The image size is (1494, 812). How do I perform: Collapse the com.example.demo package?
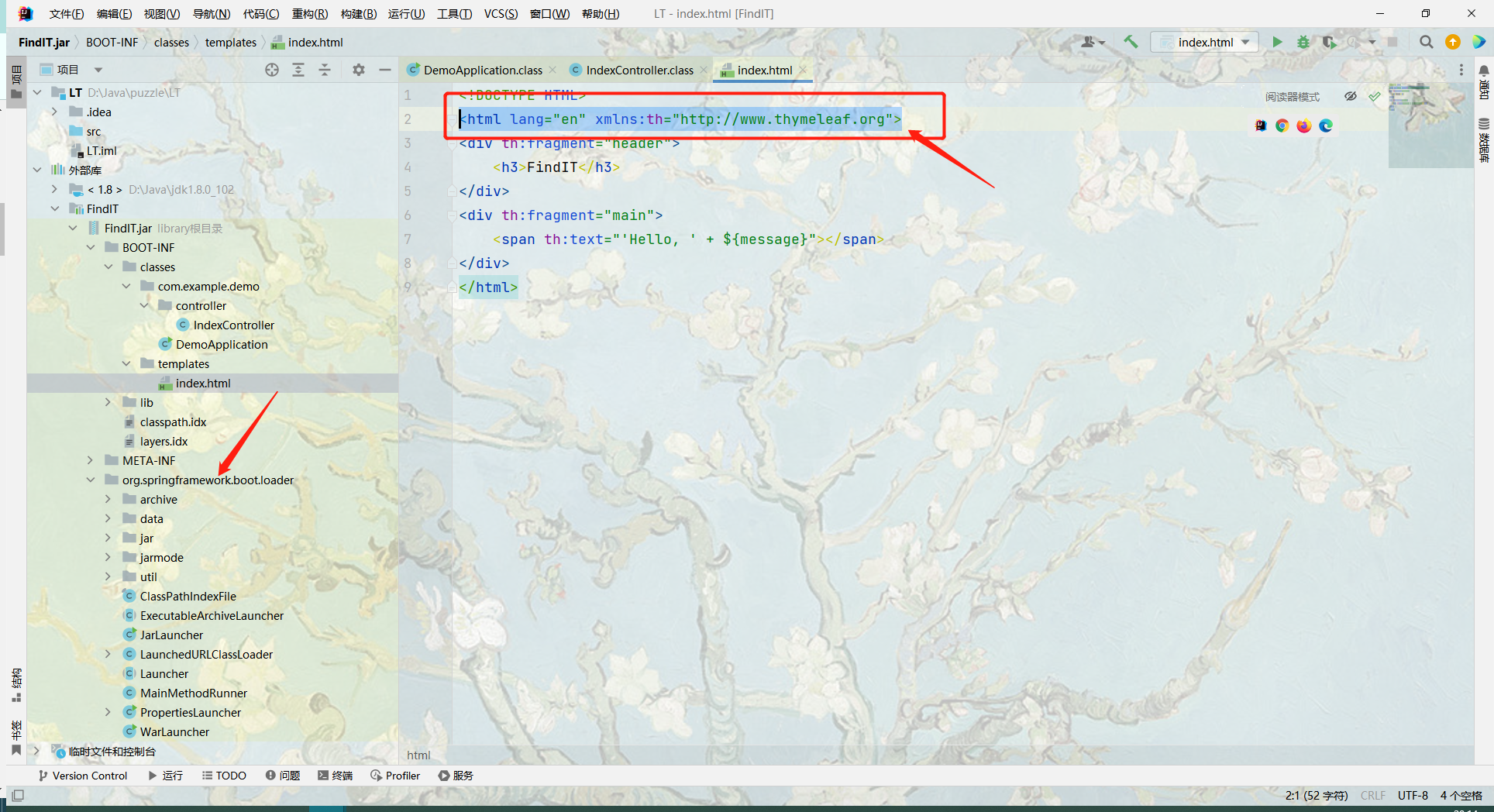coord(126,286)
